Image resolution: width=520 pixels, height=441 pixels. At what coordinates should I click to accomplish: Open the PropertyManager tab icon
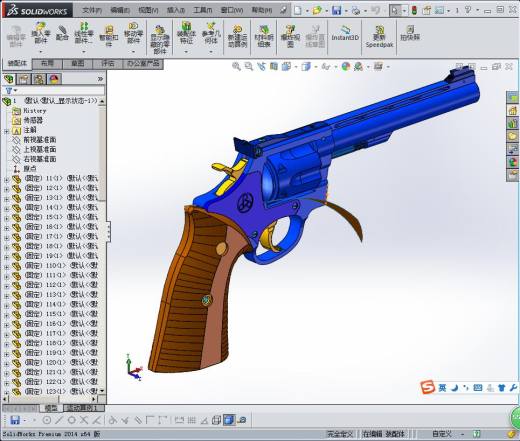click(24, 79)
